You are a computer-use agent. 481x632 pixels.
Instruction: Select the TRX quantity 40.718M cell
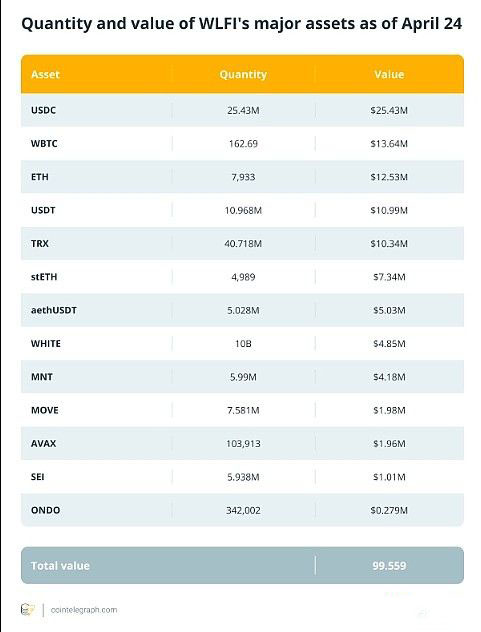[243, 243]
